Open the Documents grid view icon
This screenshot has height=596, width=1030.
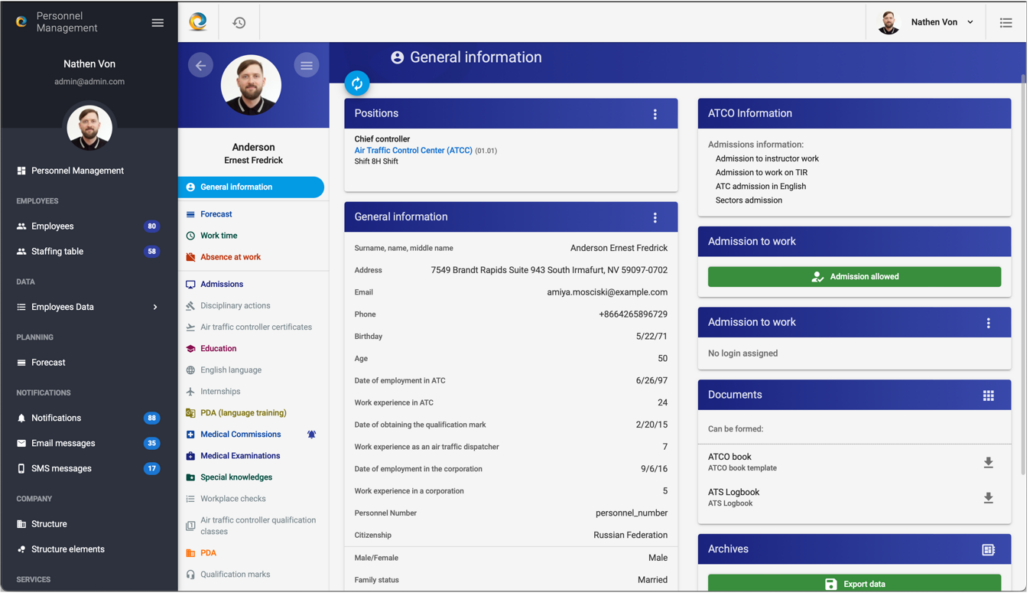coord(988,395)
